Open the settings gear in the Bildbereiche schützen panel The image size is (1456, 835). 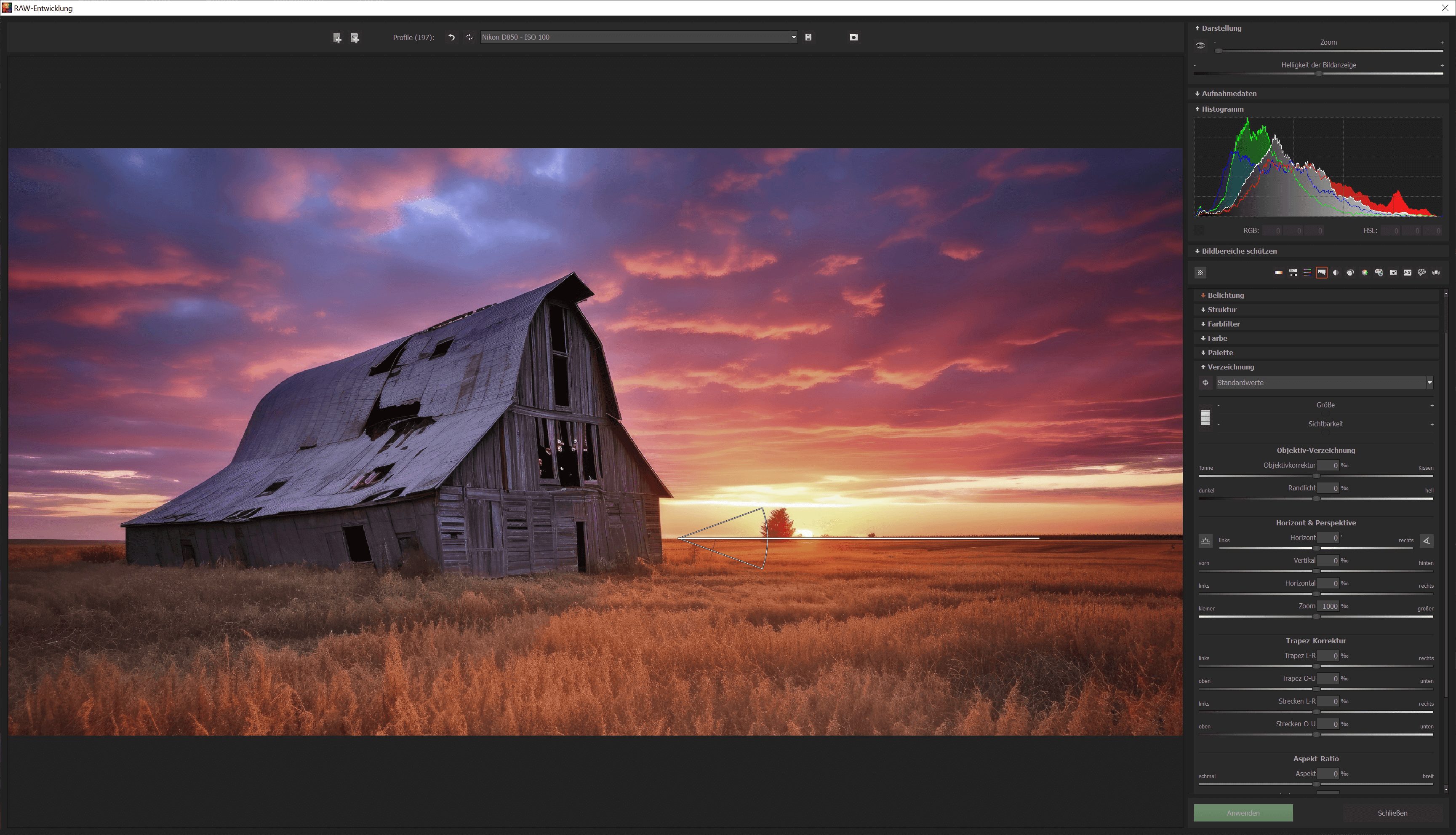(x=1200, y=273)
